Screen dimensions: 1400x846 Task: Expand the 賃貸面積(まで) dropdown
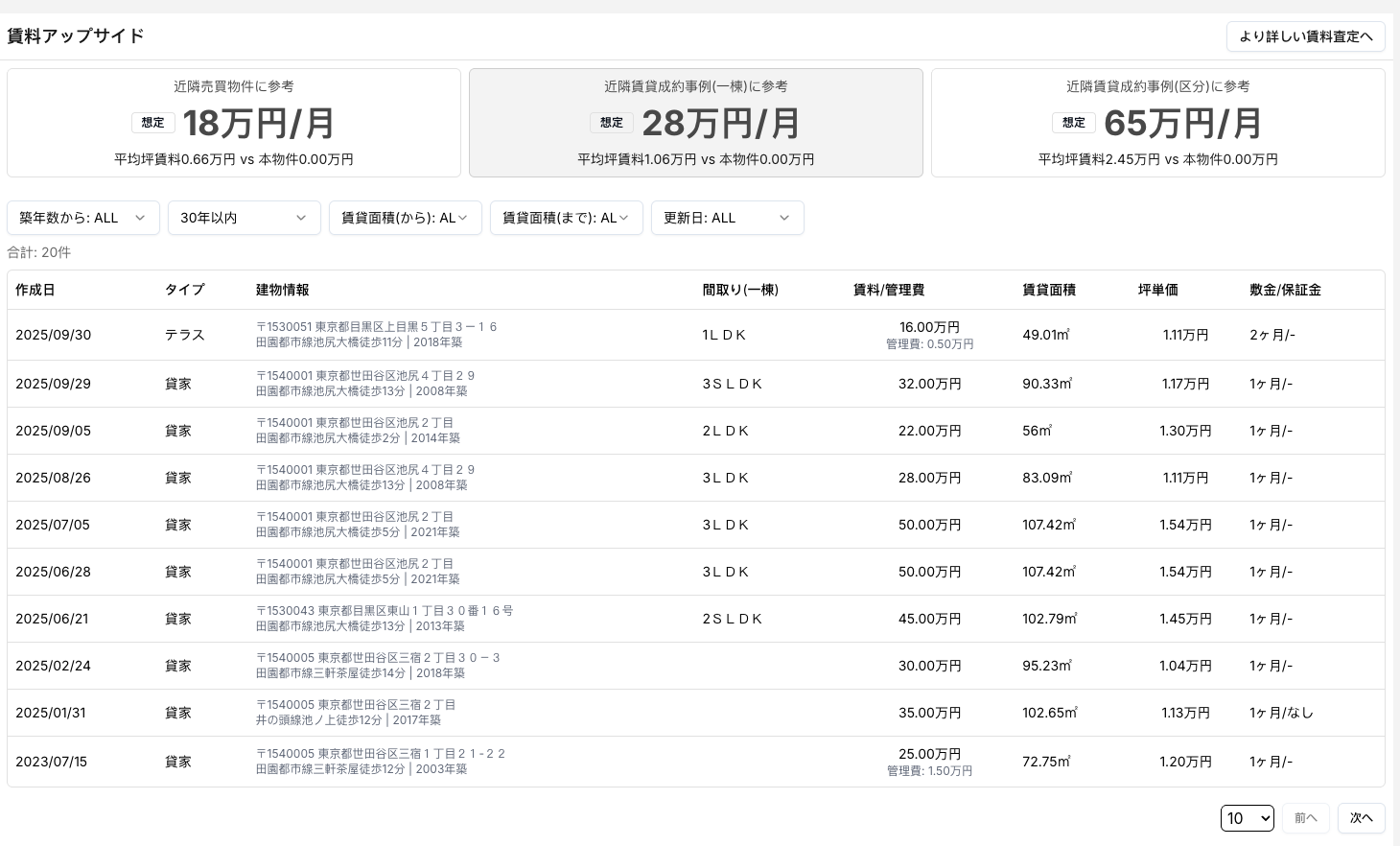566,218
